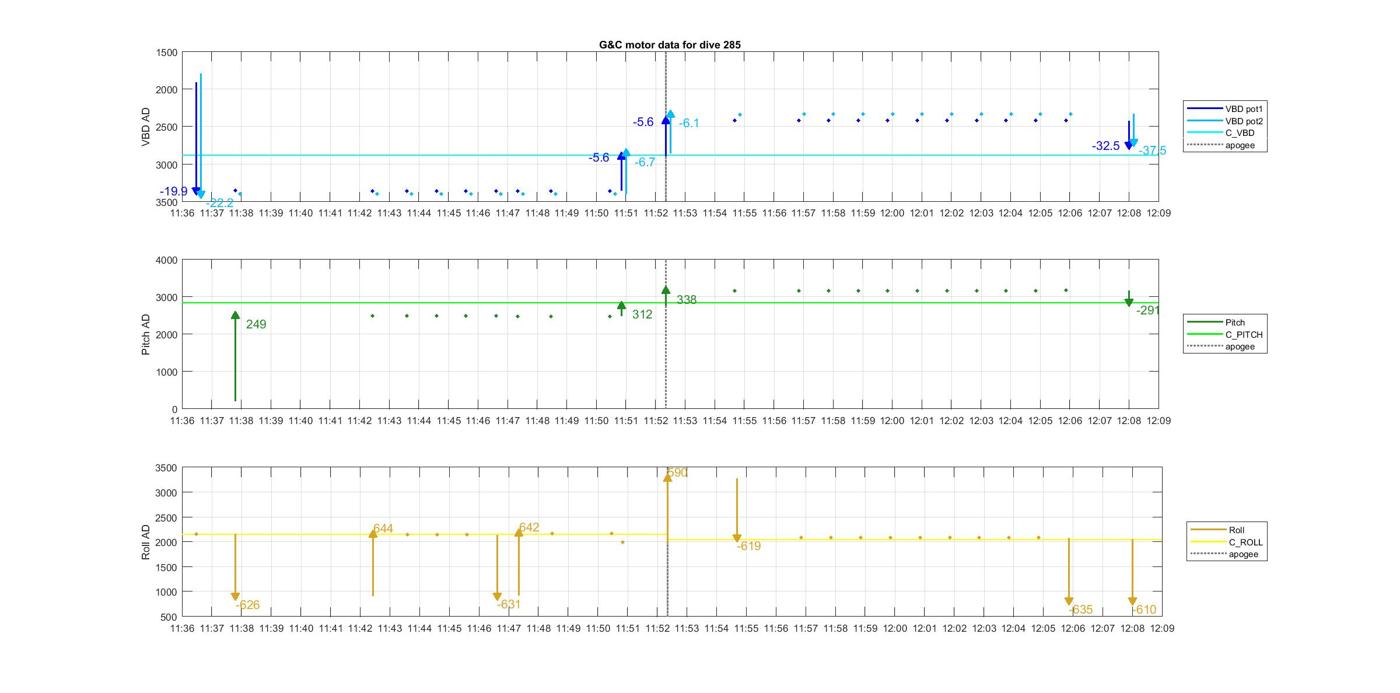Select the "-37.5" VBD annotation
This screenshot has height=693, width=1400.
(x=1153, y=151)
